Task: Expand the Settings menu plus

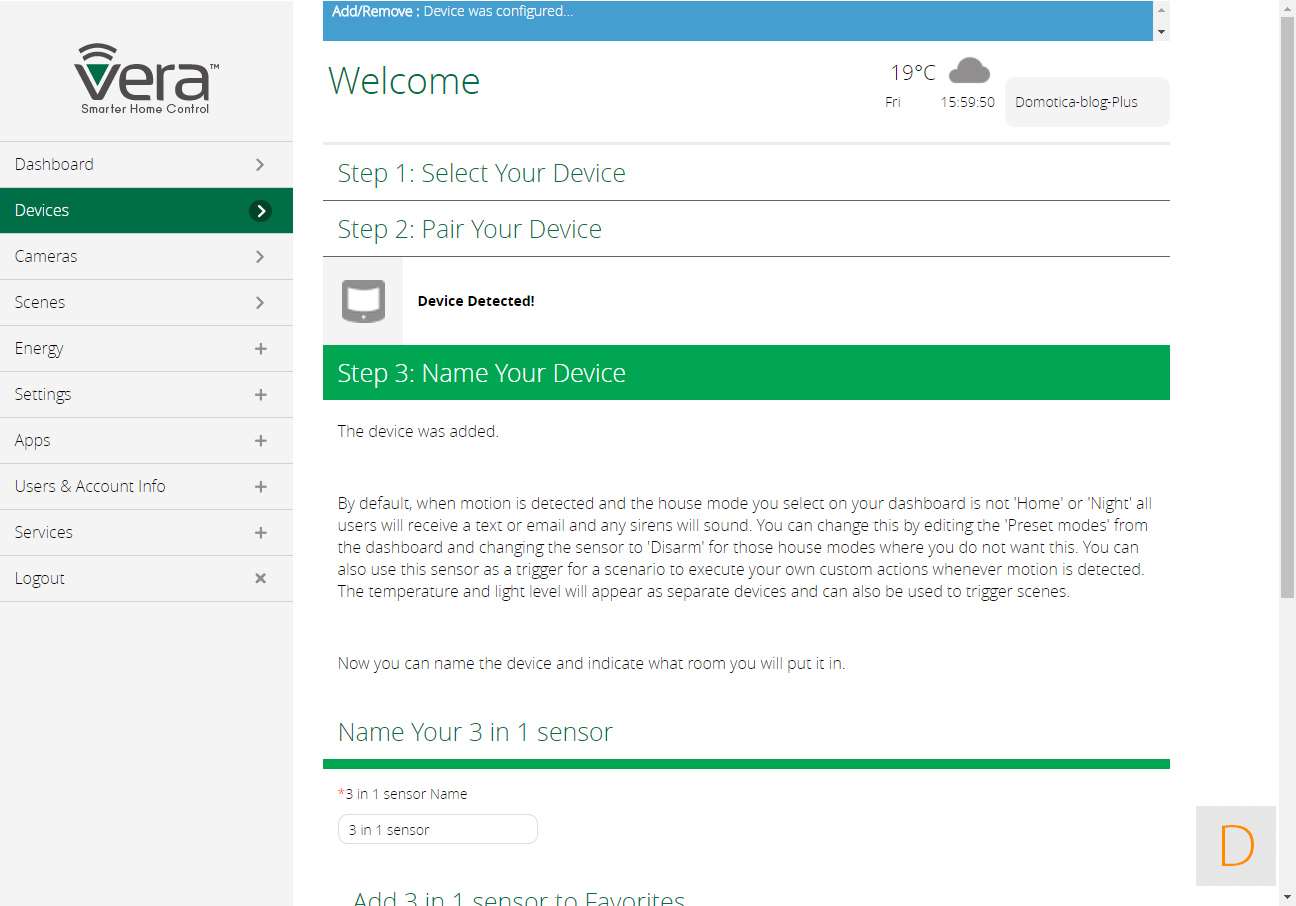Action: click(260, 394)
